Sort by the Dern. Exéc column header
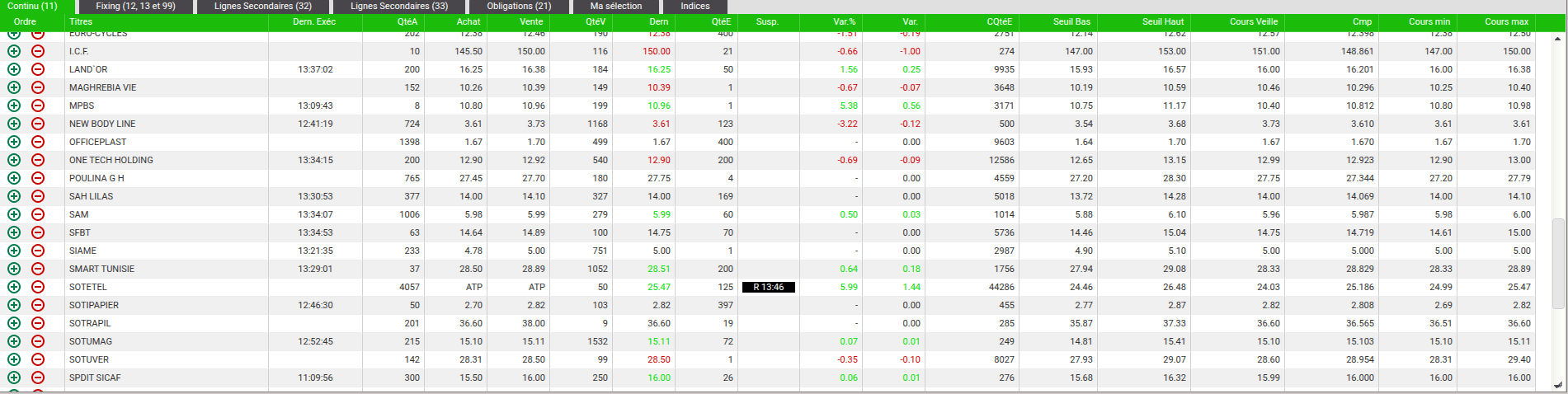1568x394 pixels. 315,21
